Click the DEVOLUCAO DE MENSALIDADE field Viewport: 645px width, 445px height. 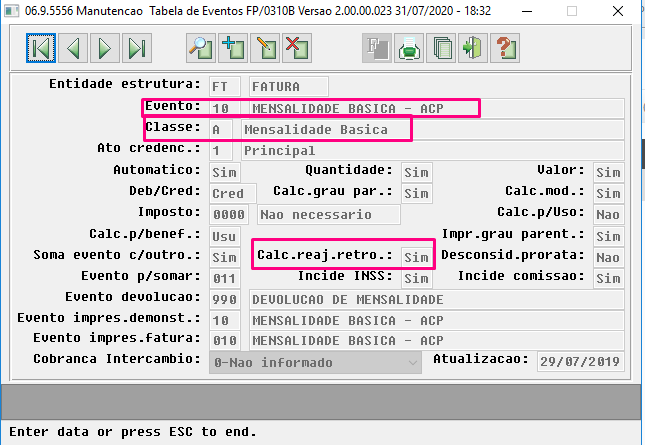pyautogui.click(x=437, y=299)
